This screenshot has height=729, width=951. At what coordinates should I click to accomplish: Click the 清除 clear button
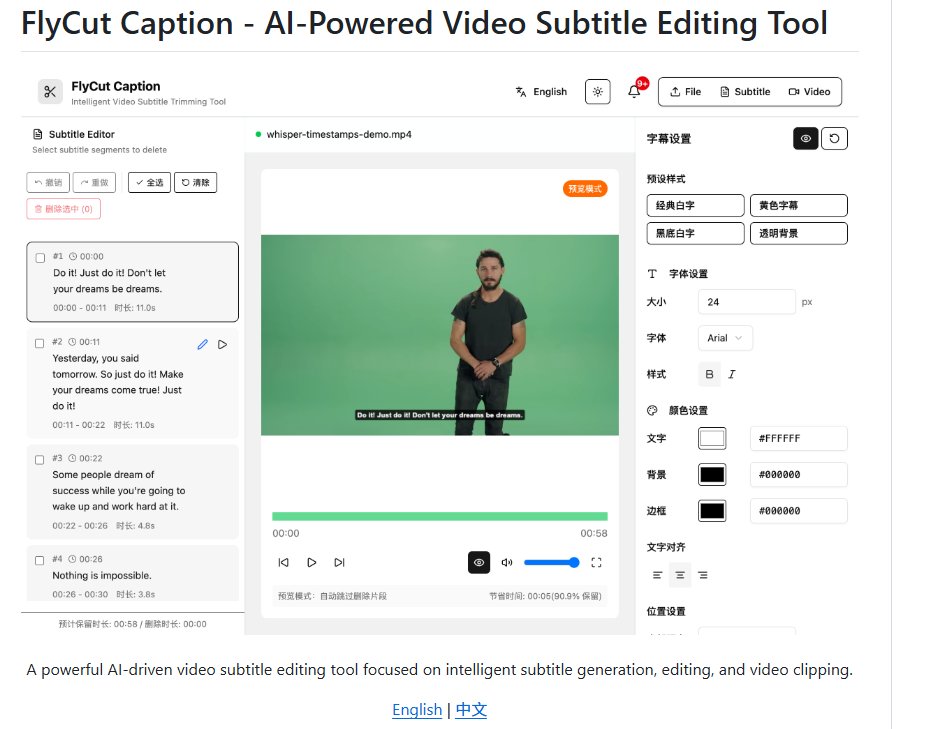(x=195, y=183)
